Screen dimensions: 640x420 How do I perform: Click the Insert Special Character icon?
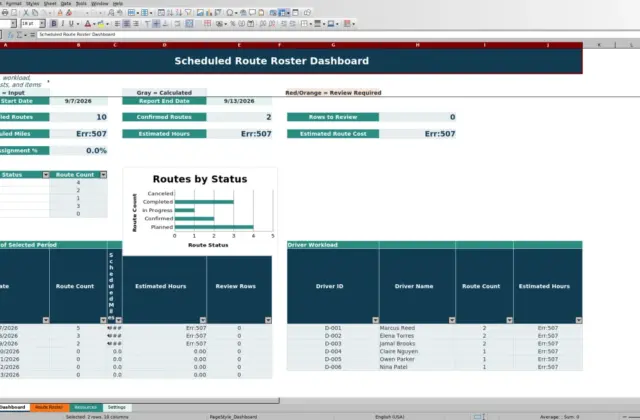230,13
